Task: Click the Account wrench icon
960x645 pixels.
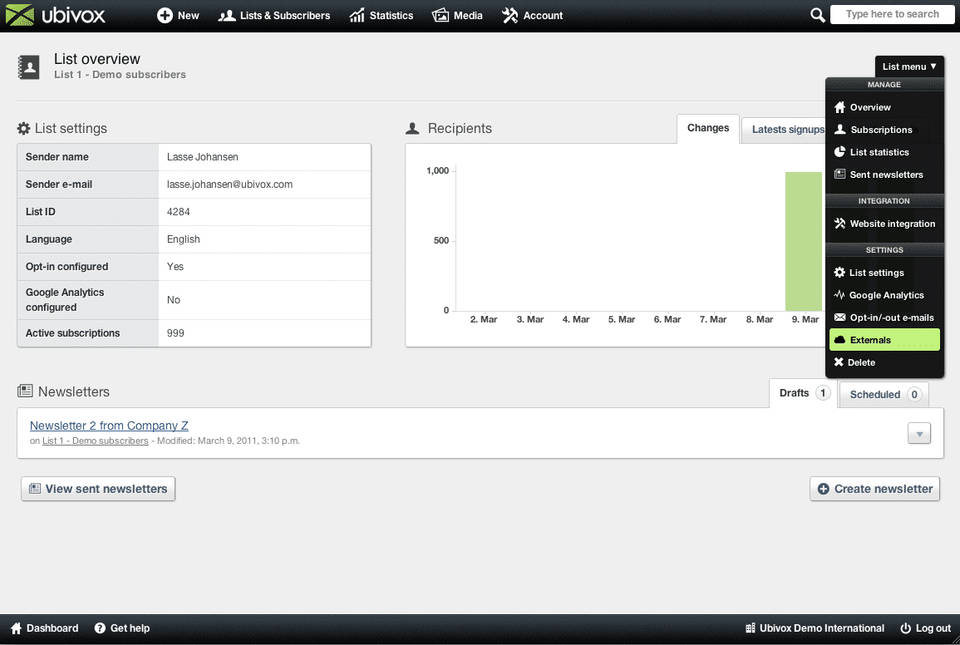Action: (x=509, y=15)
